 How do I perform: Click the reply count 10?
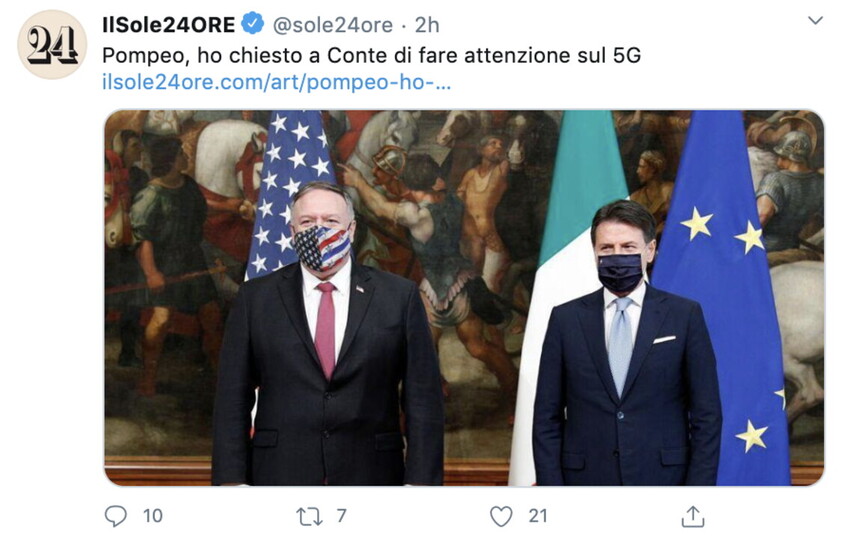[153, 516]
